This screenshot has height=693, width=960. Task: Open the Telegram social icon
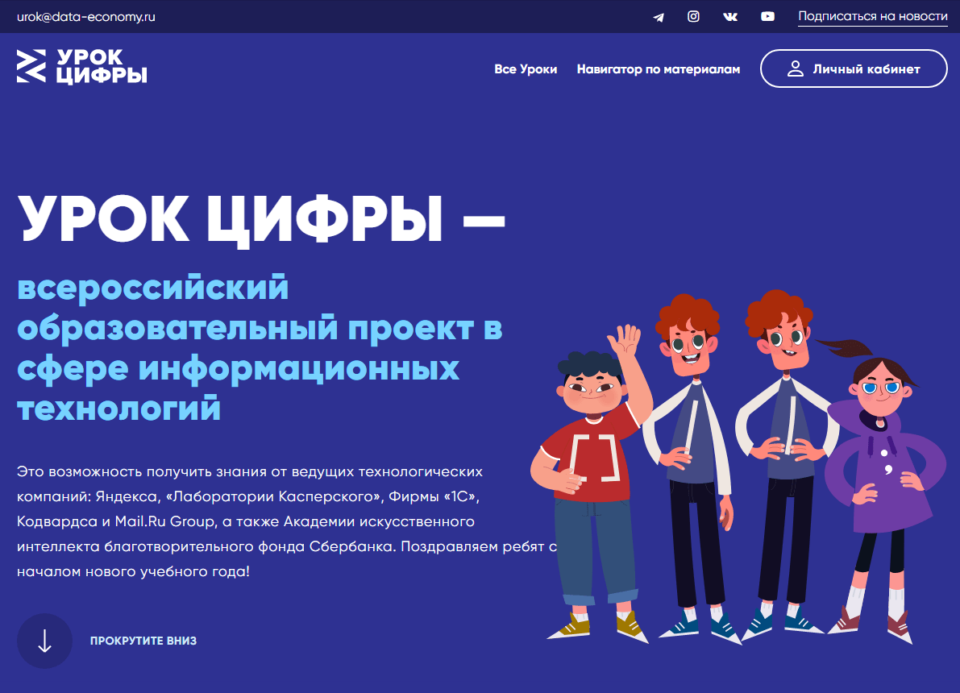pyautogui.click(x=659, y=17)
